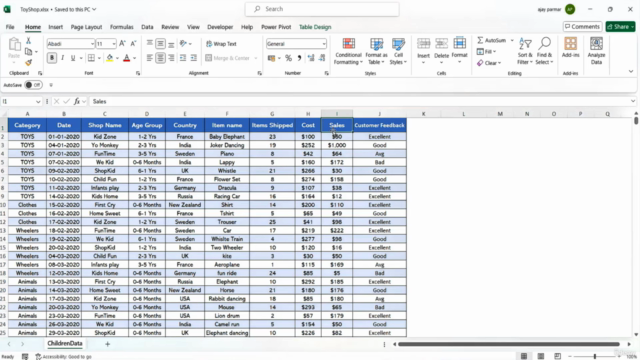Image resolution: width=640 pixels, height=360 pixels.
Task: Switch to the Page Layout tab
Action: tap(86, 27)
